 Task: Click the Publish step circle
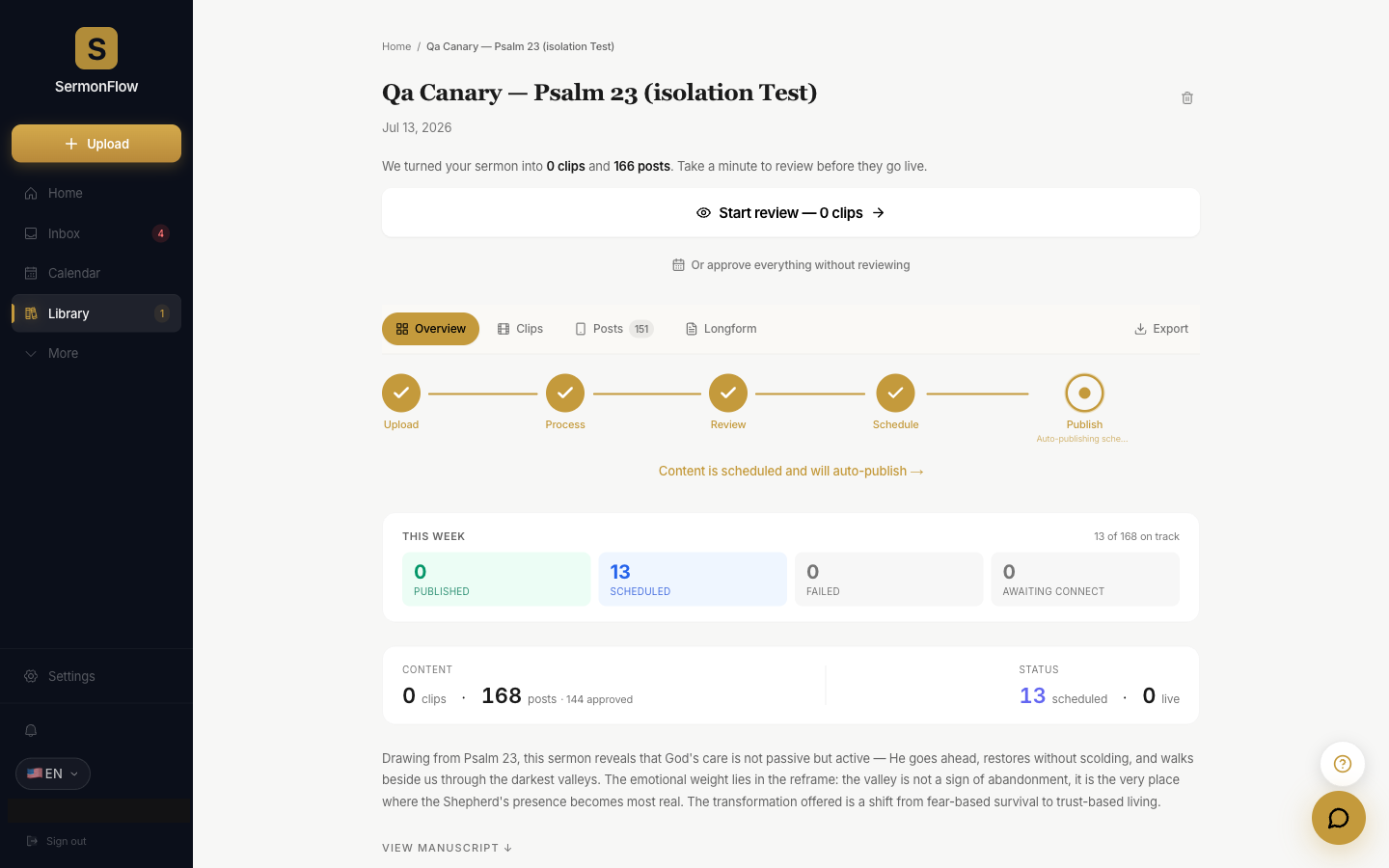tap(1084, 393)
